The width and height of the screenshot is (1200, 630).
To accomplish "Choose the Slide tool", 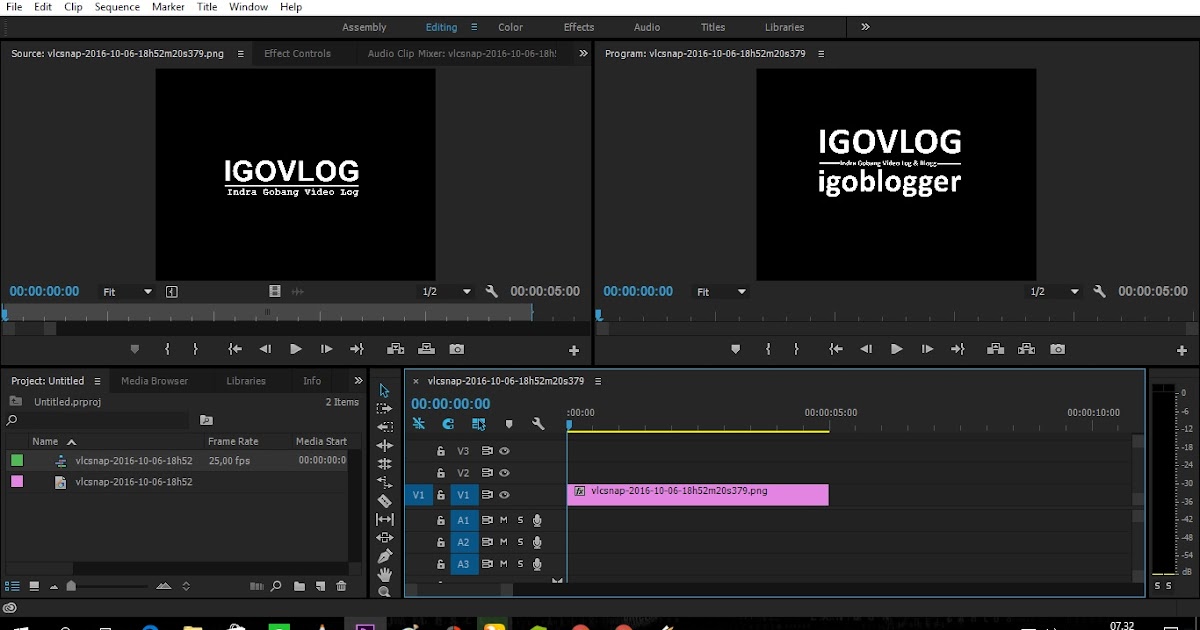I will click(384, 537).
